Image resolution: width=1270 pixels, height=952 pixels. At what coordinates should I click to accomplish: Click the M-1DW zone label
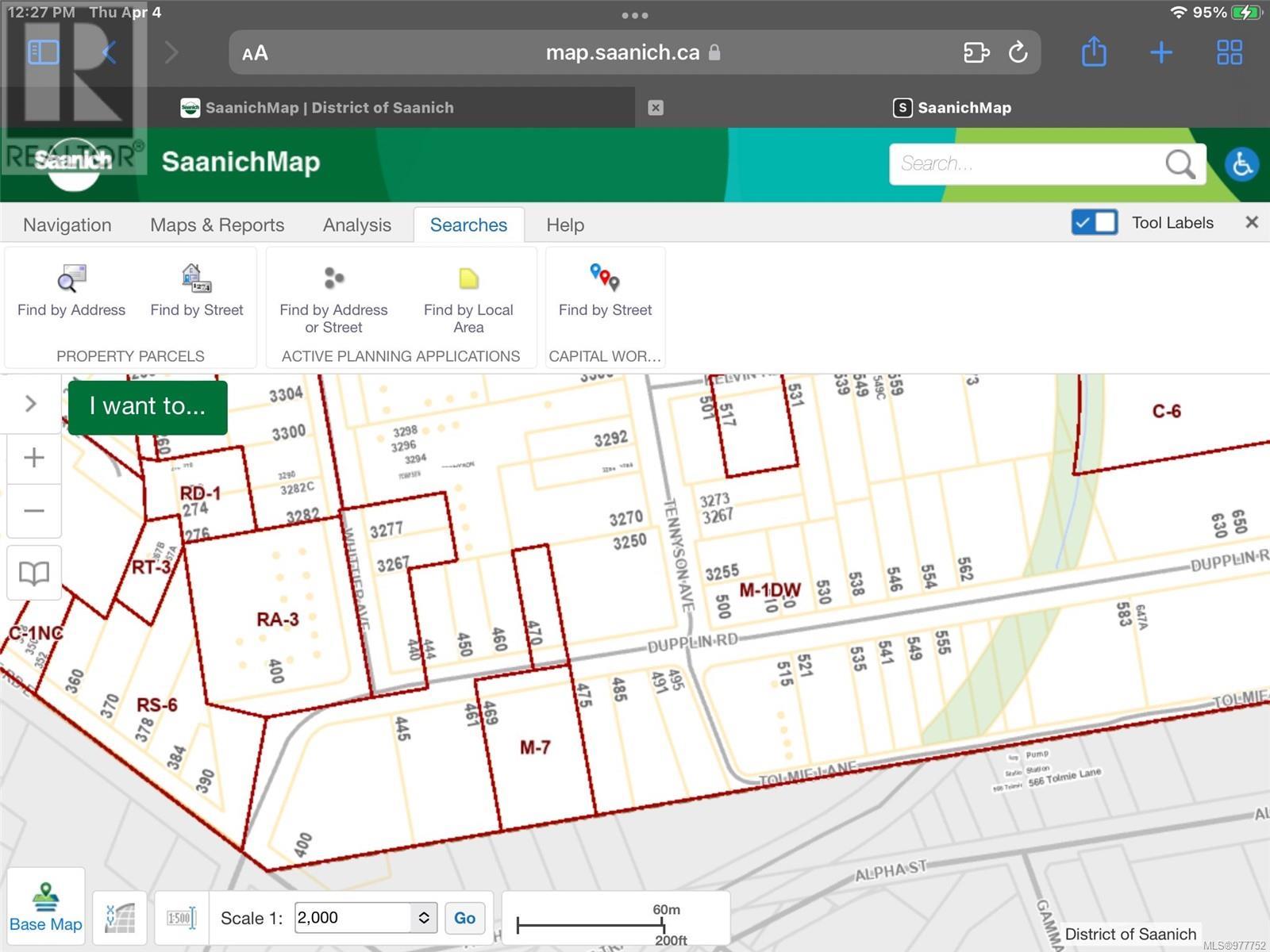pyautogui.click(x=770, y=590)
